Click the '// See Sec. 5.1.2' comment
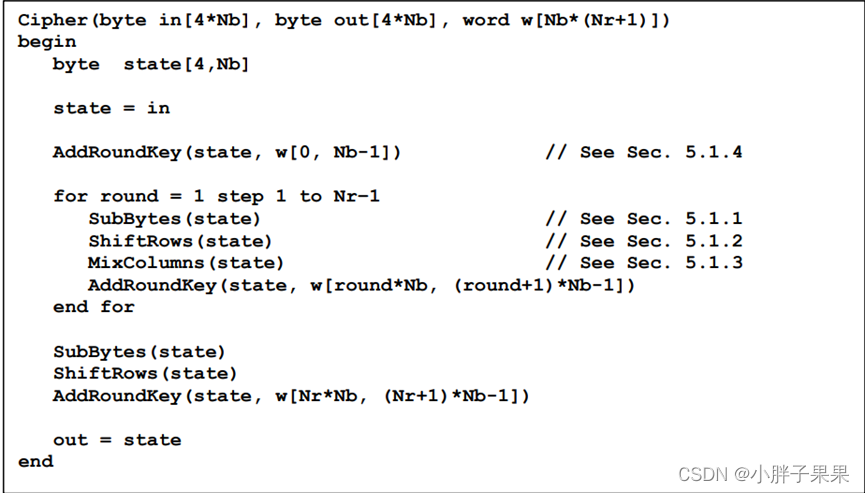Image resolution: width=865 pixels, height=493 pixels. 644,241
